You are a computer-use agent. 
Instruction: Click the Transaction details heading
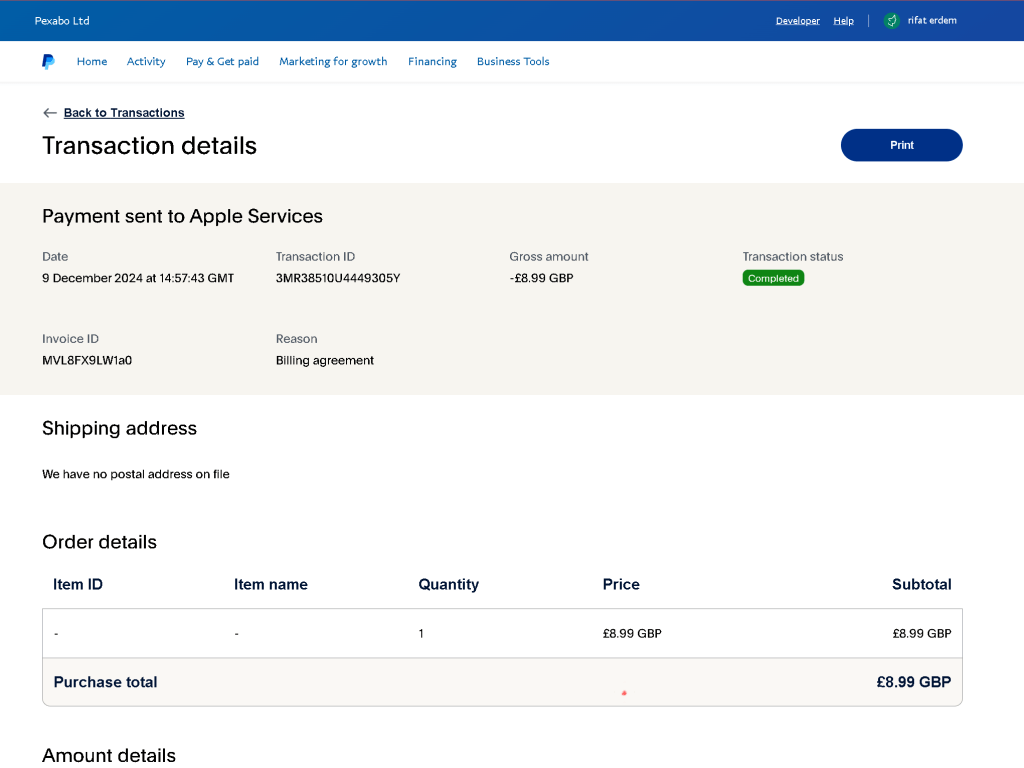pos(150,146)
